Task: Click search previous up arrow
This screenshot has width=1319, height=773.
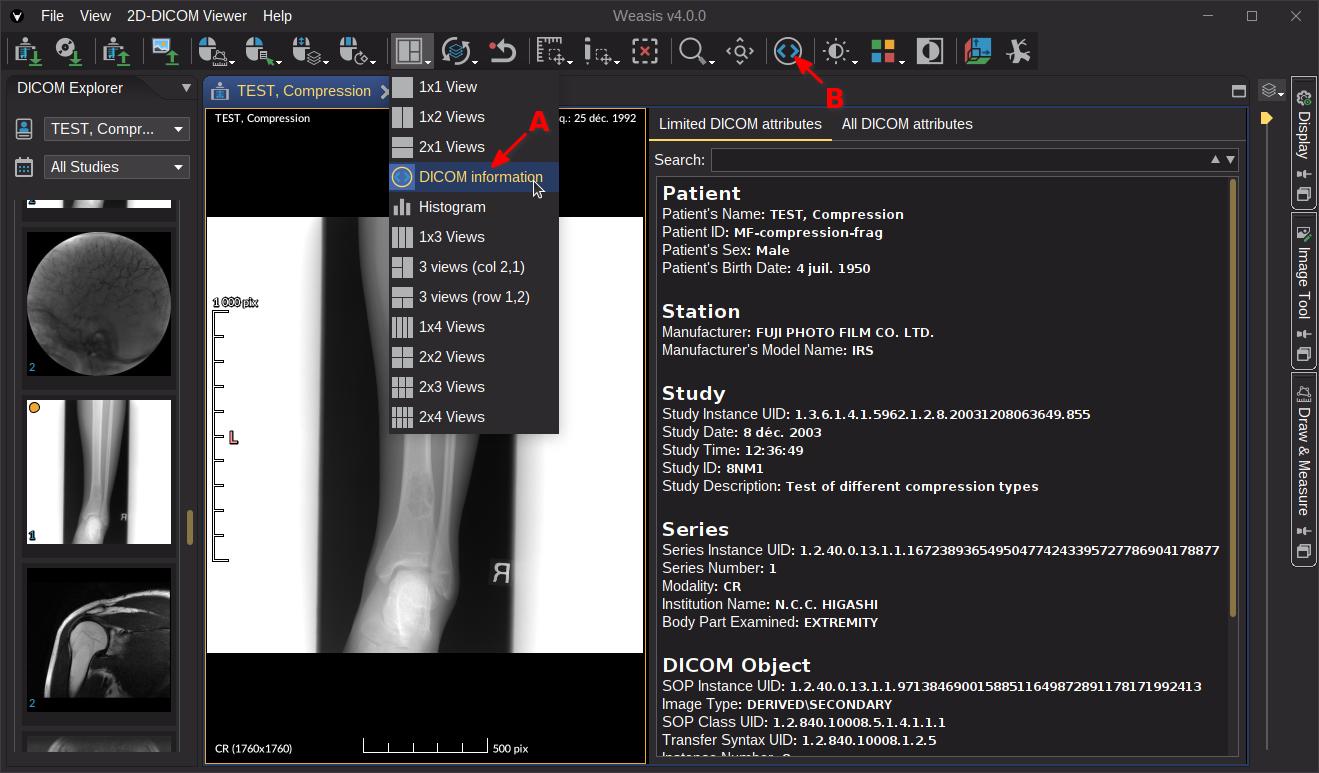Action: (1216, 159)
